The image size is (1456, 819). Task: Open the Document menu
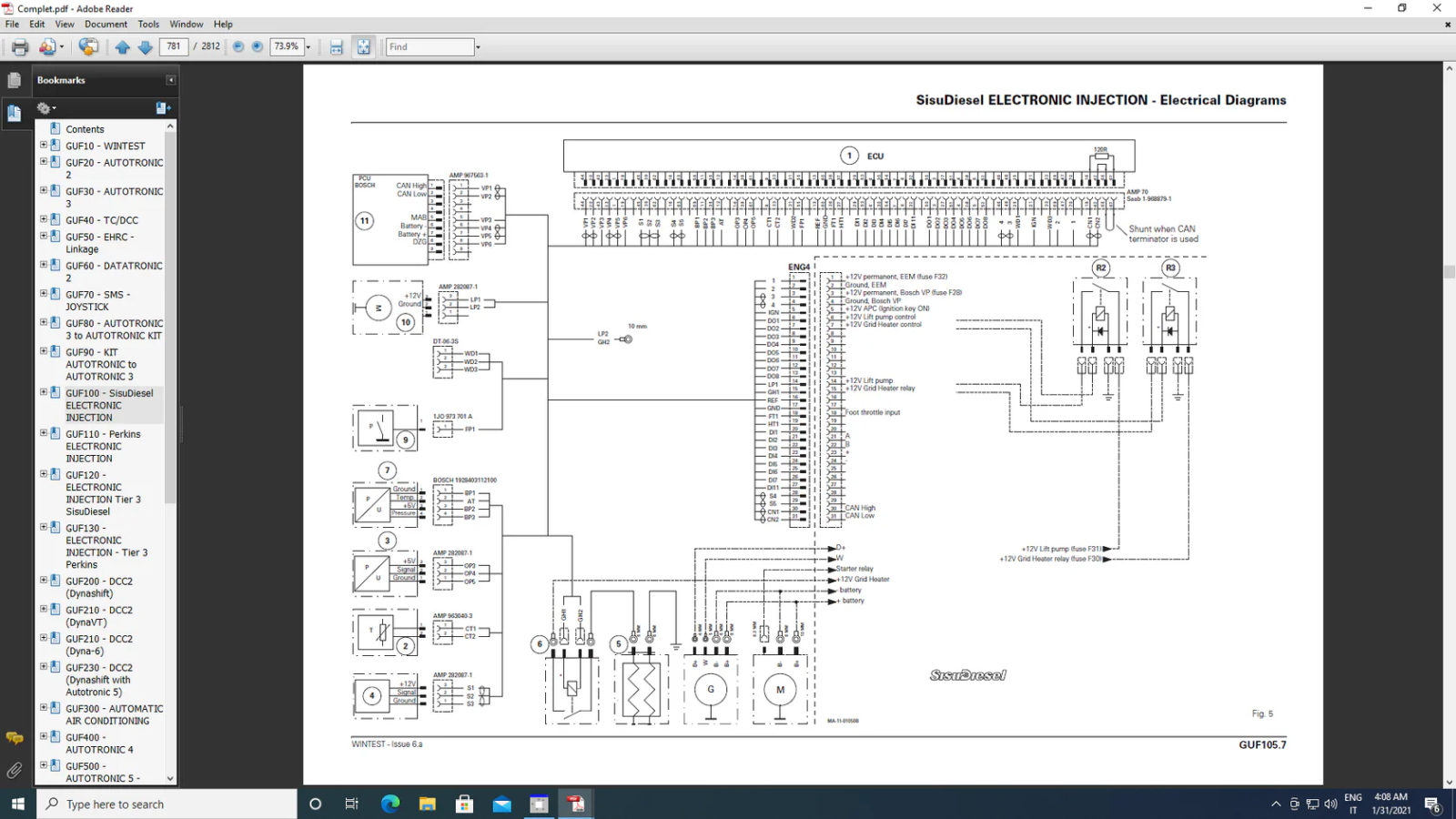click(x=106, y=25)
